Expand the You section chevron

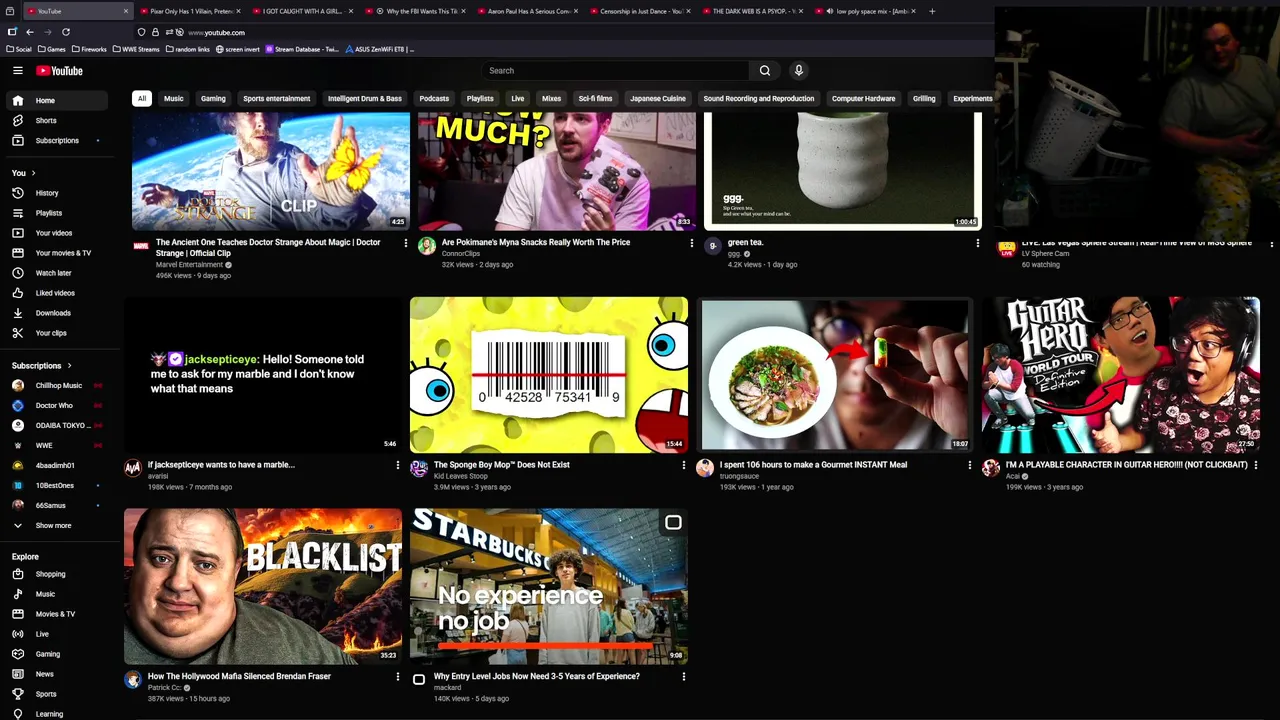click(x=33, y=173)
